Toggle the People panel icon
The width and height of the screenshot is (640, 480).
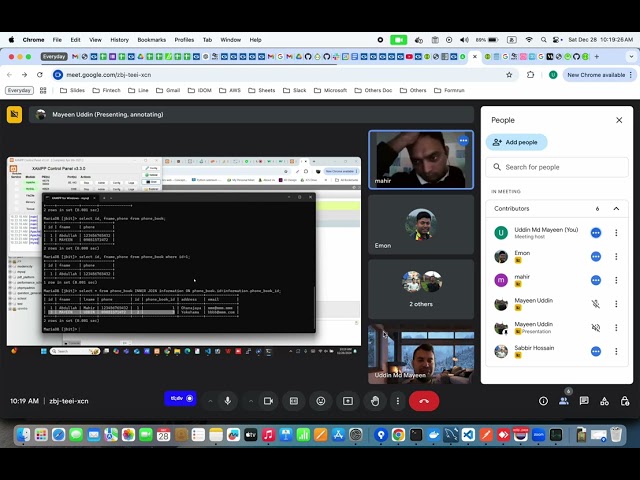[564, 401]
